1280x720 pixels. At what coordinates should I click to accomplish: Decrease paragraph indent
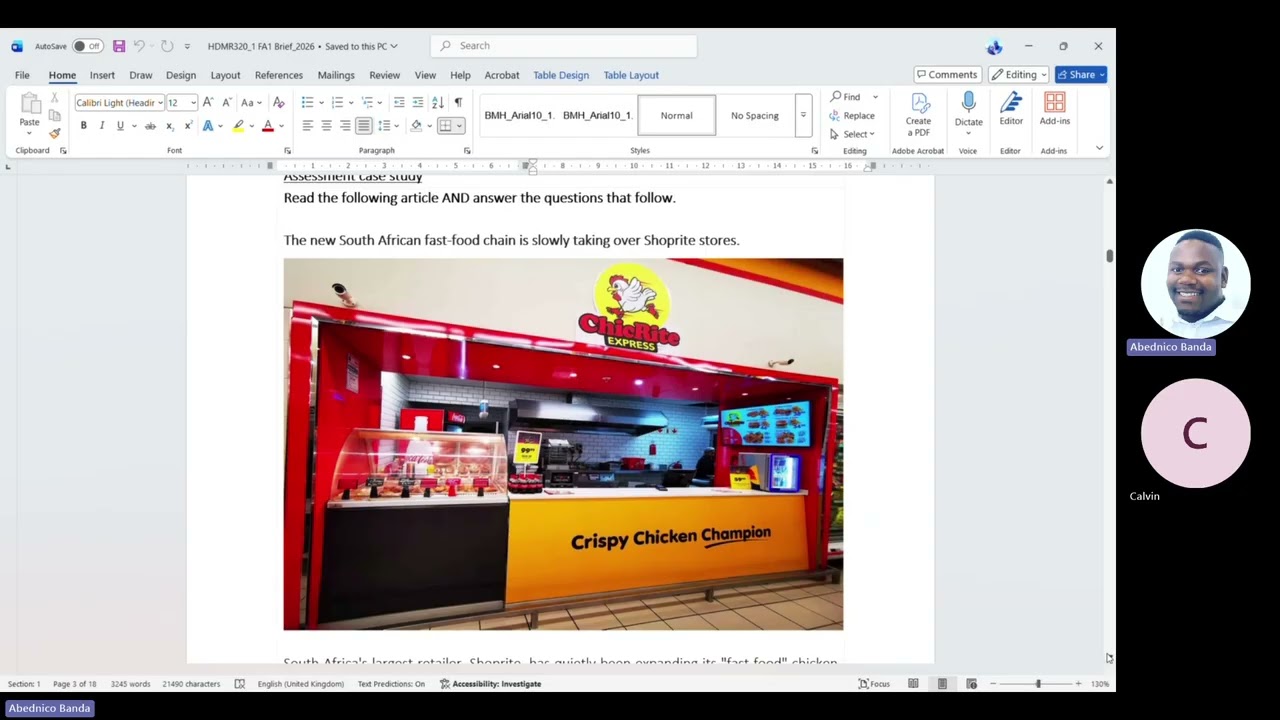[x=399, y=102]
